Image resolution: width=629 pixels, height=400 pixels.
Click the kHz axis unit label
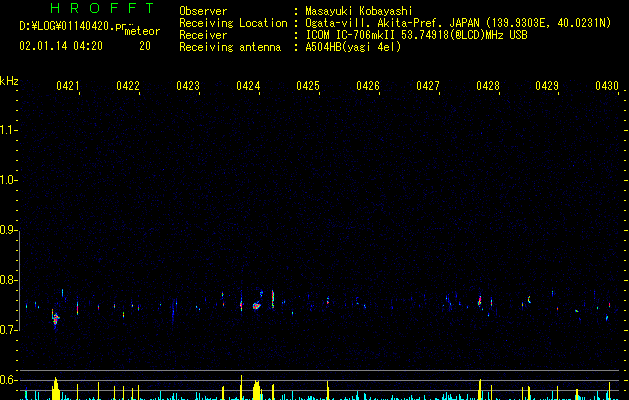point(9,81)
